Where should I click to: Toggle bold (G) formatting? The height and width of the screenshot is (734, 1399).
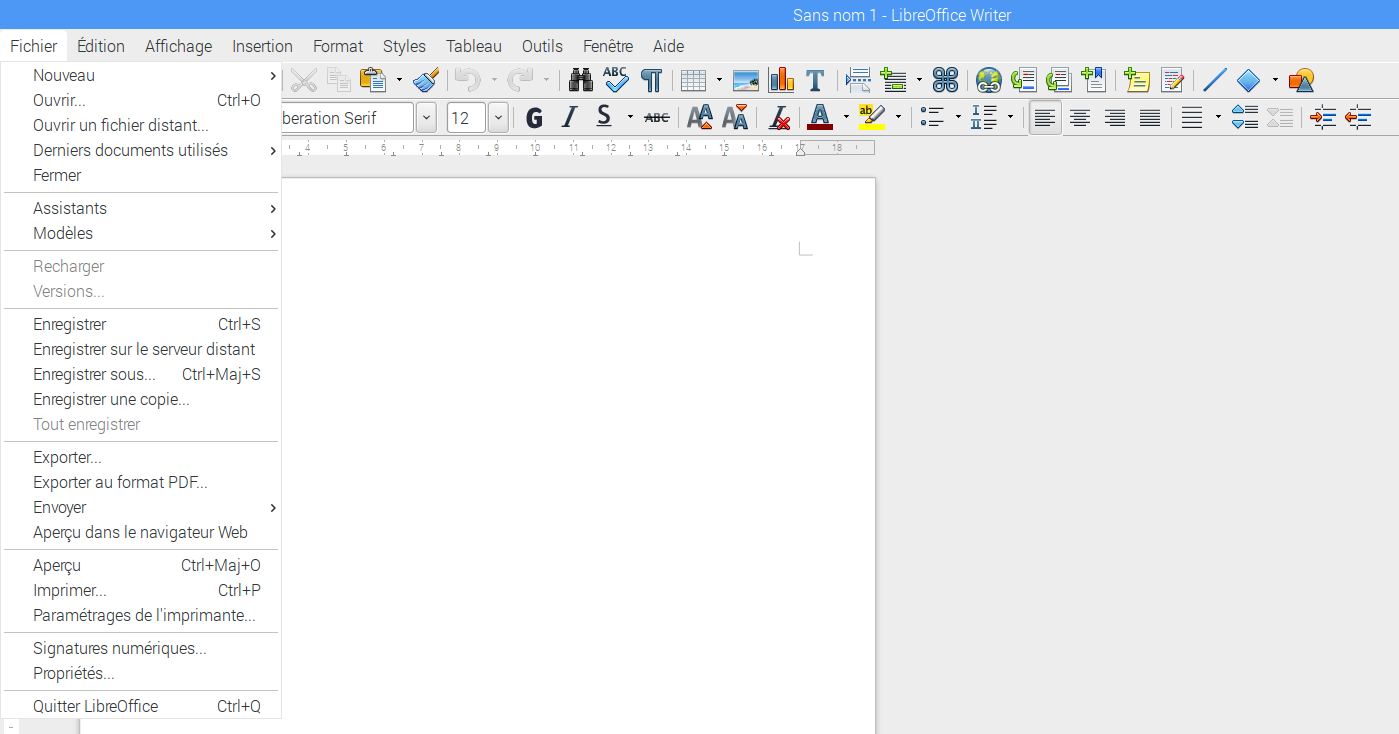coord(535,118)
